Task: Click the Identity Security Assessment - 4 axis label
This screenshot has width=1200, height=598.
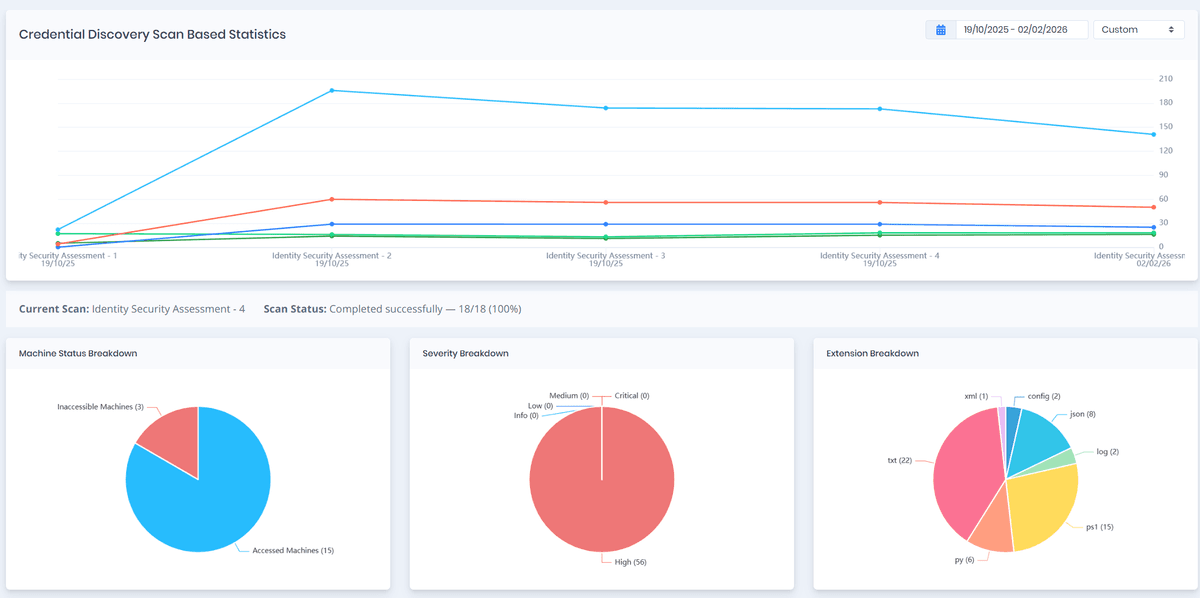Action: [880, 256]
